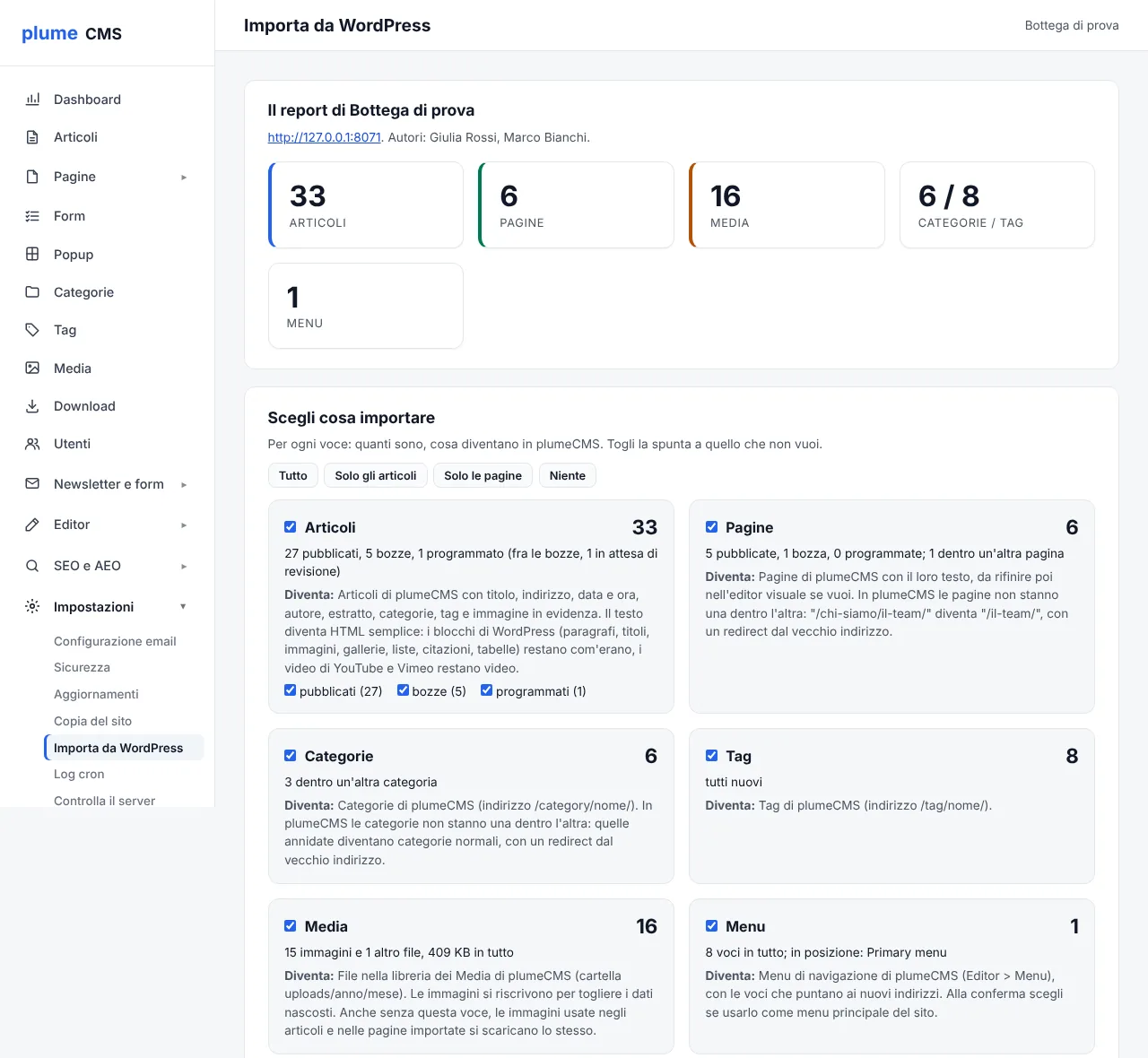Uncheck the Categorie import checkbox

pyautogui.click(x=291, y=756)
